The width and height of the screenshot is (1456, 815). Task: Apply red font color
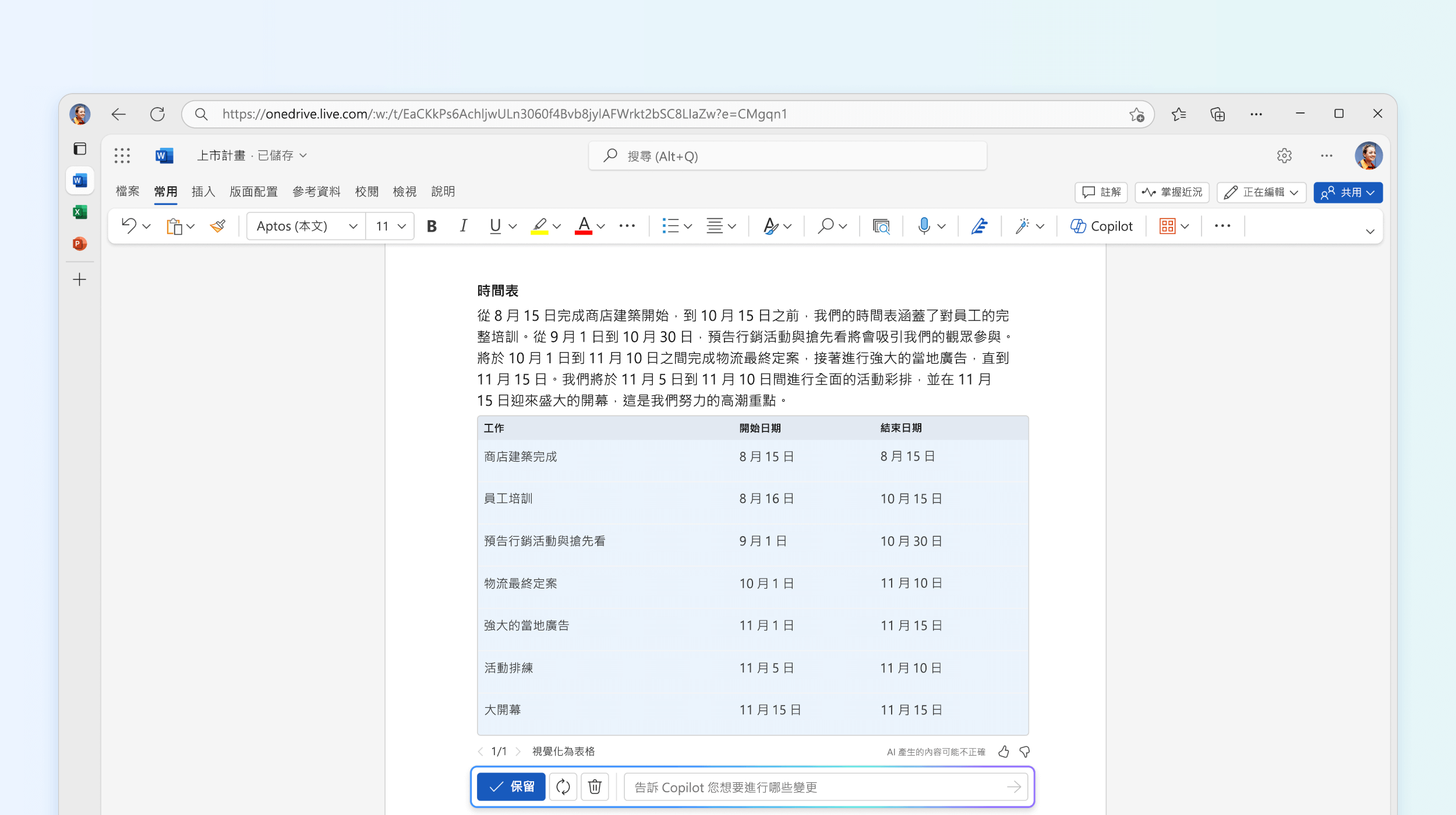[584, 226]
